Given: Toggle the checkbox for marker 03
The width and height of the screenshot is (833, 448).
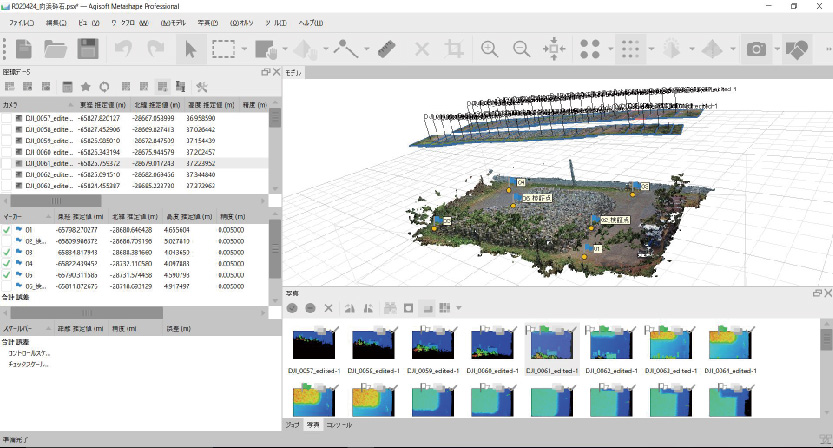Looking at the screenshot, I should coord(6,252).
